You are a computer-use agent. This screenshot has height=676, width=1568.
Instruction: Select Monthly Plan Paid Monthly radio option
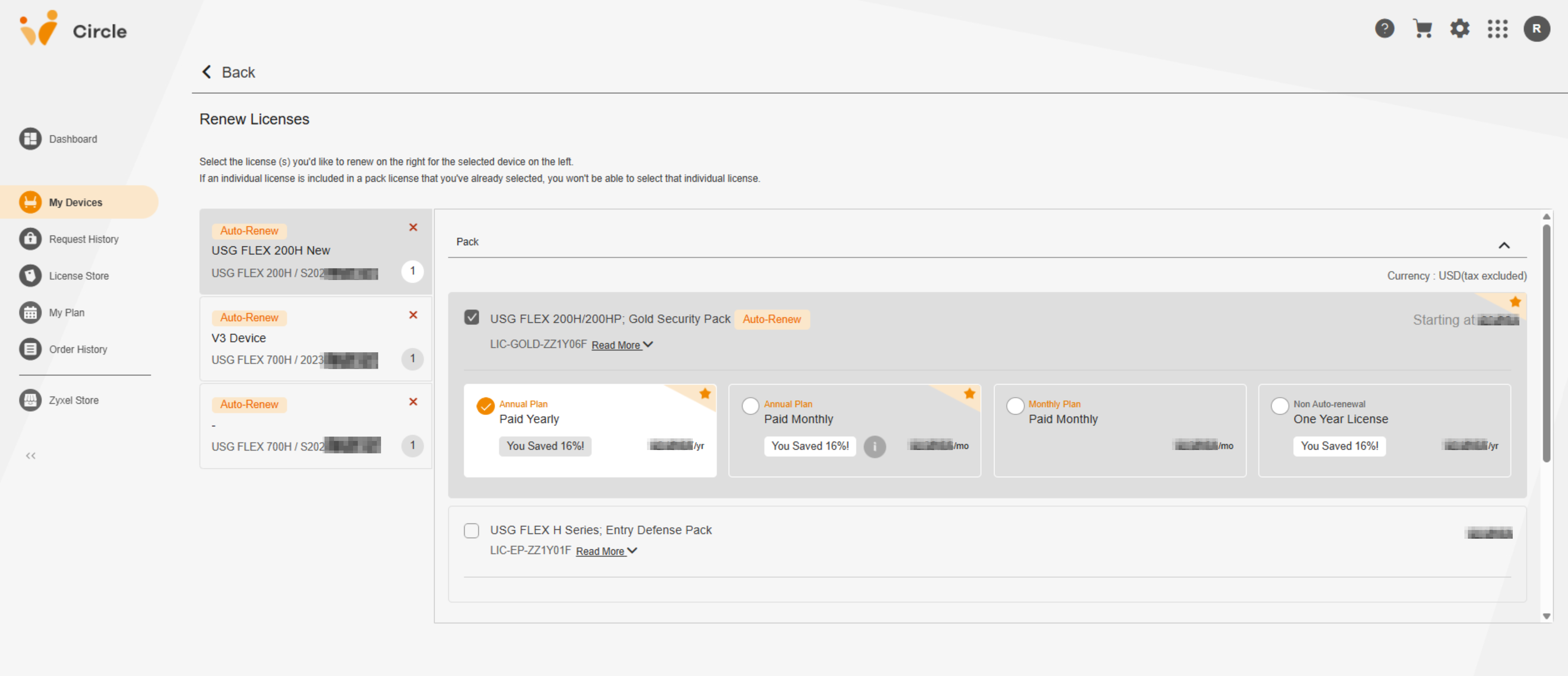pyautogui.click(x=1015, y=406)
